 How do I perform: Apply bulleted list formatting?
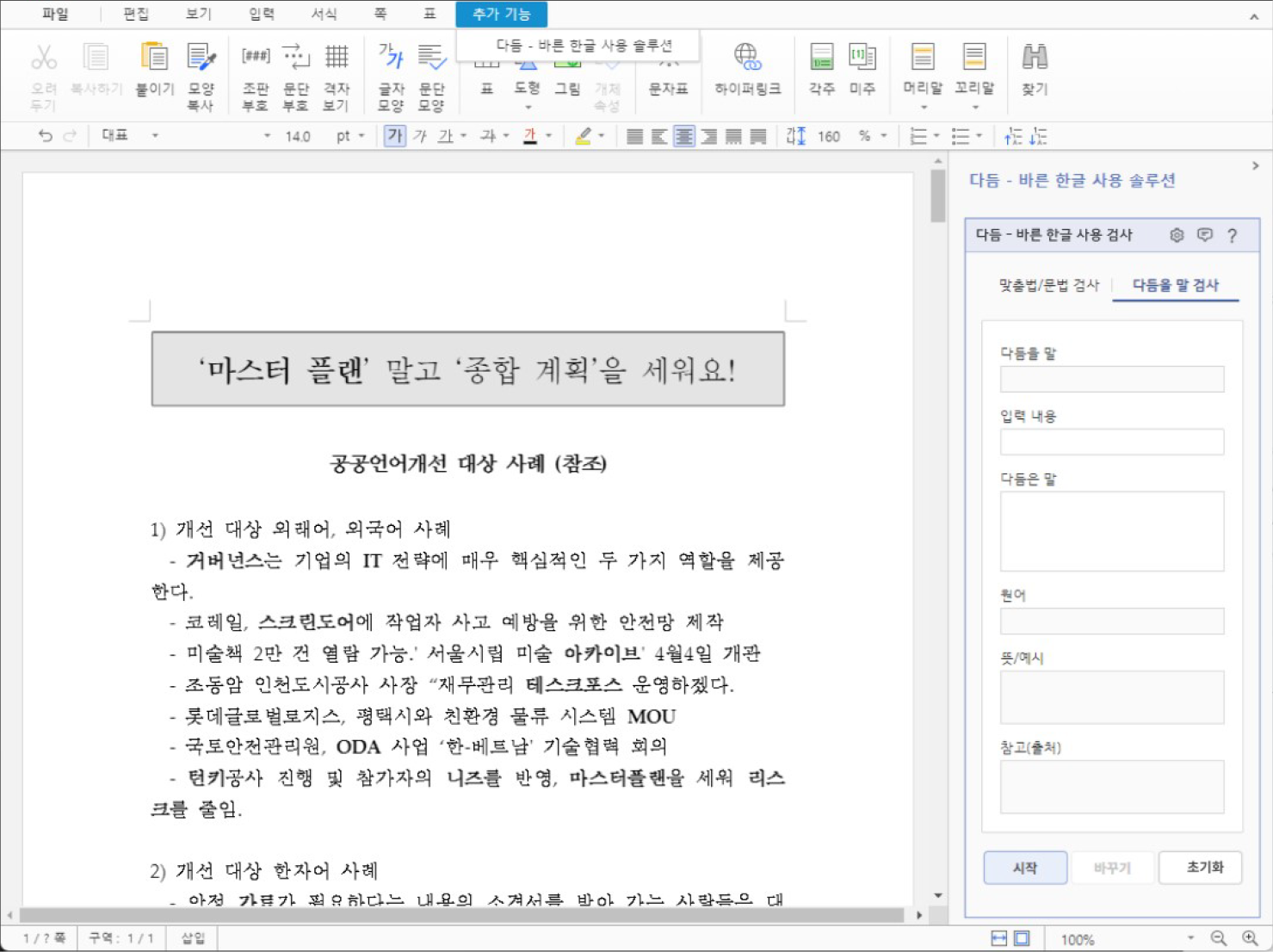961,136
